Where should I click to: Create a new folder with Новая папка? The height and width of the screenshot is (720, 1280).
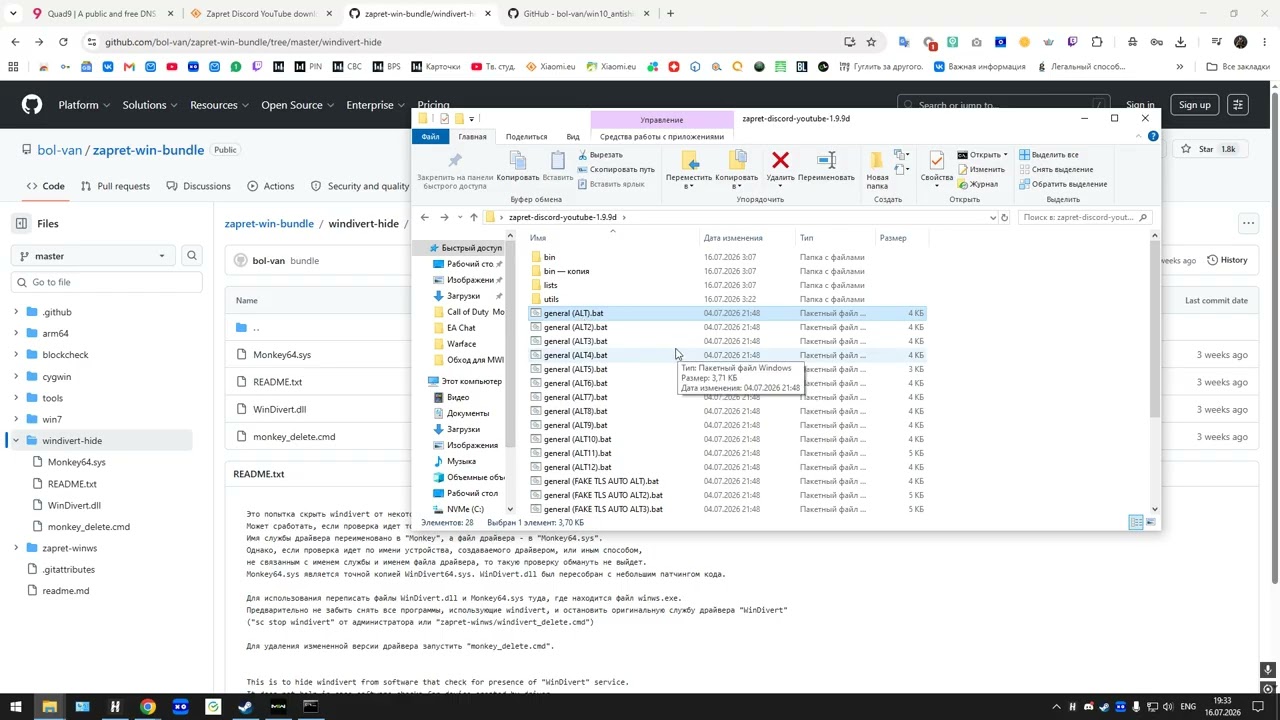coord(877,170)
